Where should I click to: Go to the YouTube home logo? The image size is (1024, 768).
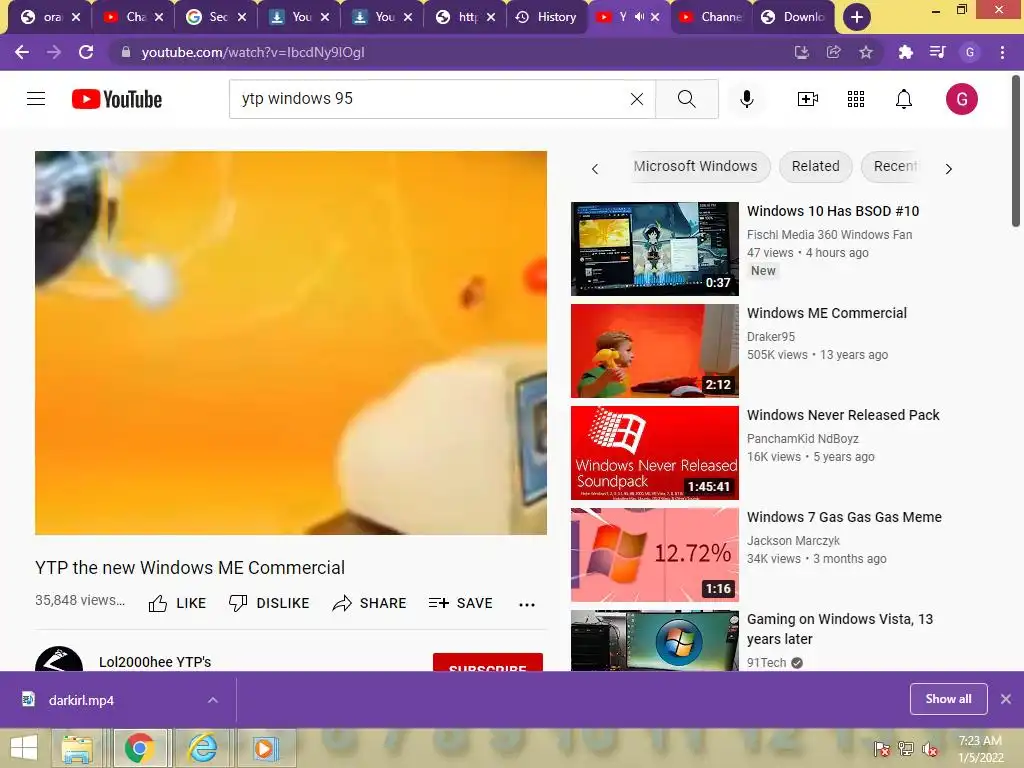[117, 99]
